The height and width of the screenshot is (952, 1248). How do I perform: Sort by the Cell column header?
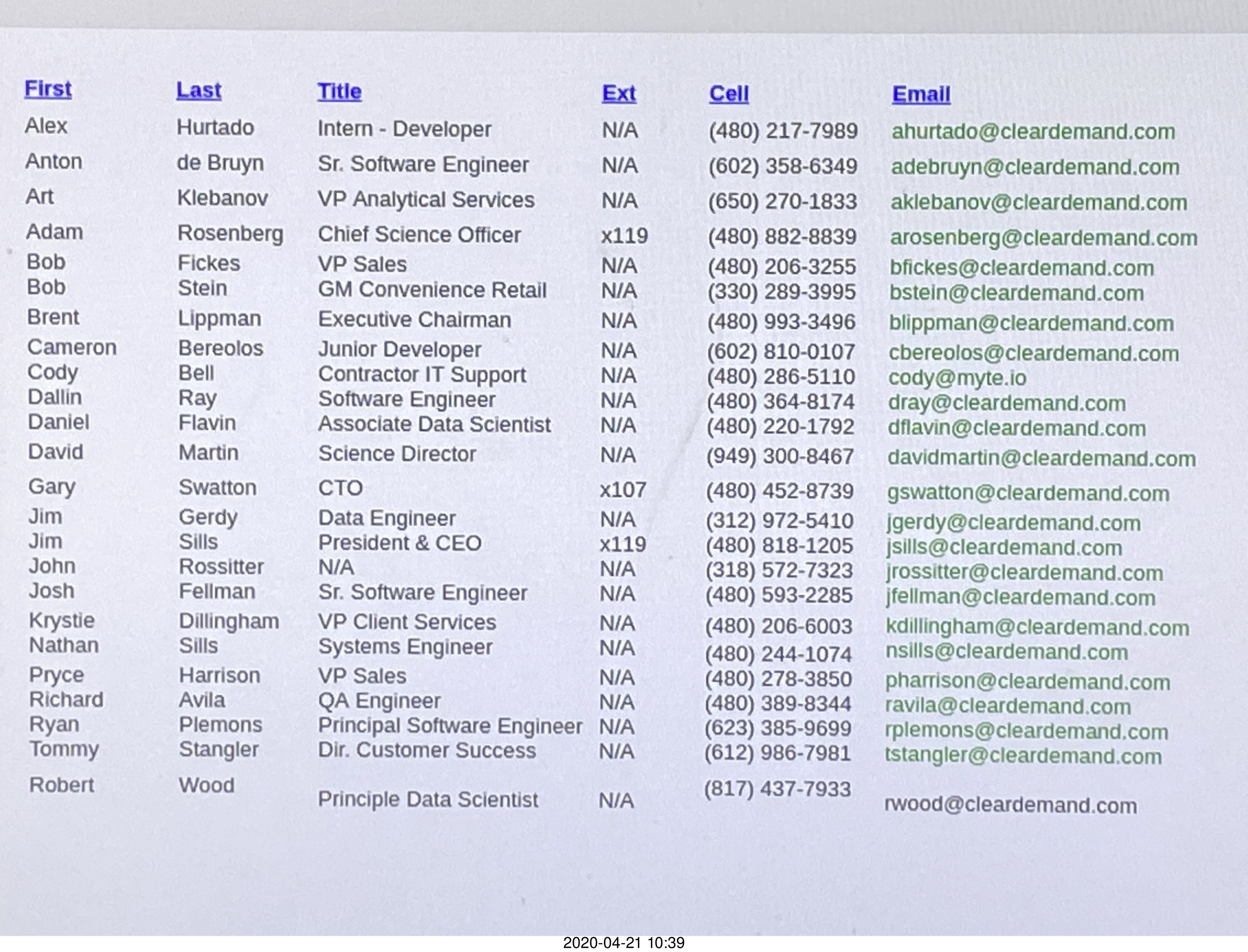point(729,94)
